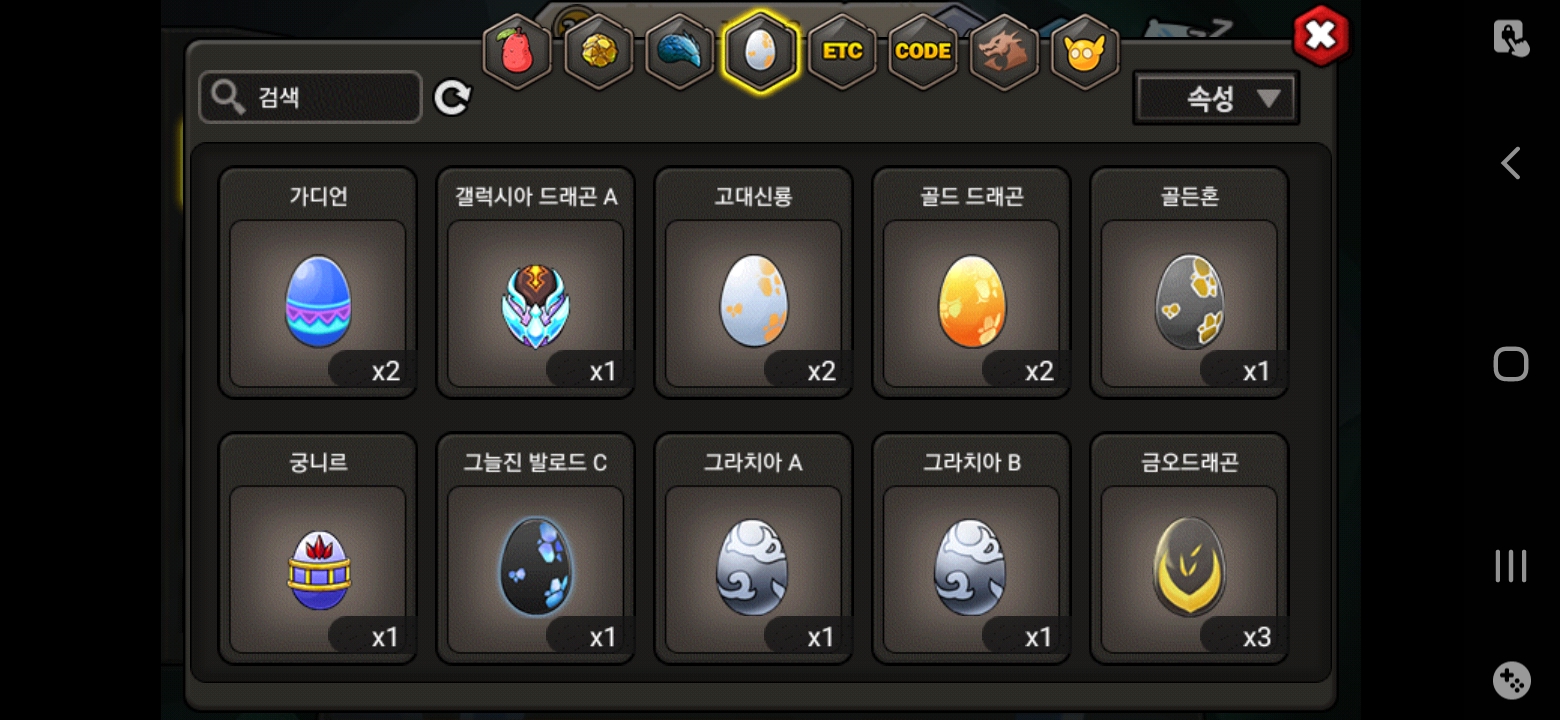Open the blue dragon head tab
Viewport: 1560px width, 720px height.
tap(680, 52)
